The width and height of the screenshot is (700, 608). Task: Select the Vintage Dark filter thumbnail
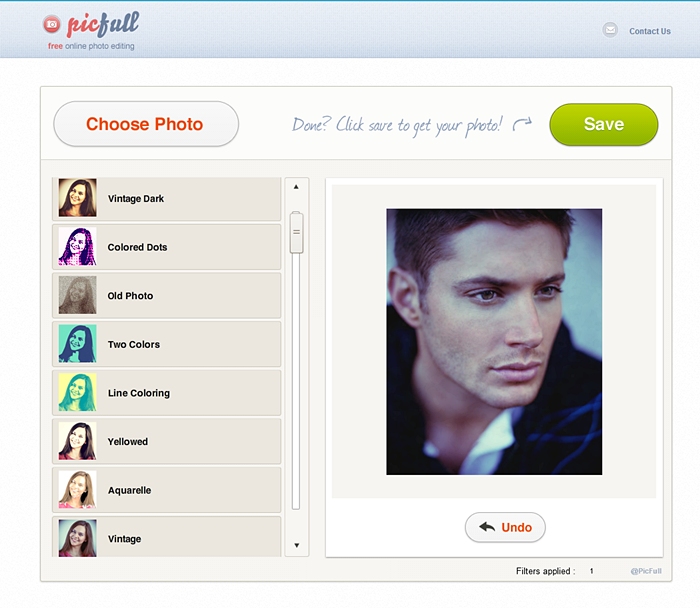point(78,198)
